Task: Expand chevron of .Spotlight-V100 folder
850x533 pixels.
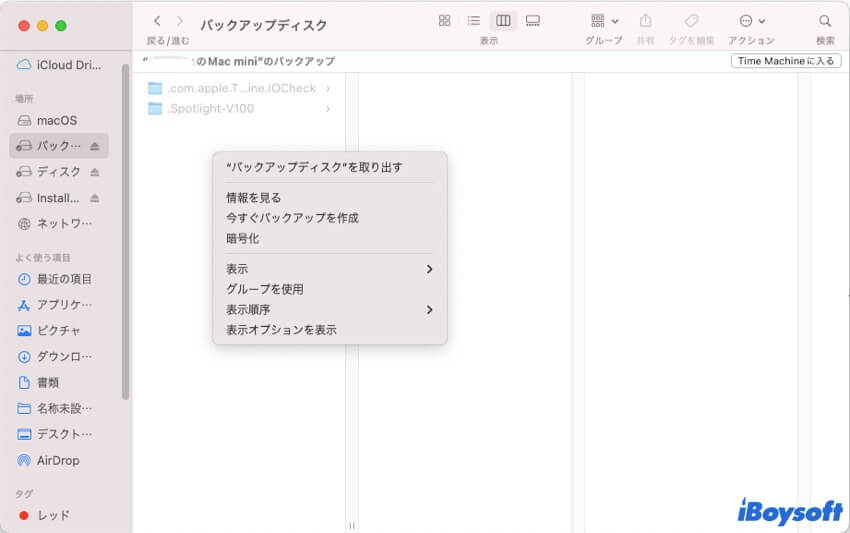Action: pos(329,108)
